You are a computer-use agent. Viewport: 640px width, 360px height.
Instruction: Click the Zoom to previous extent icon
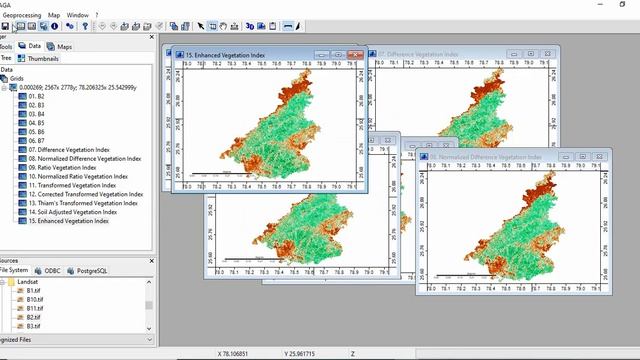point(102,26)
